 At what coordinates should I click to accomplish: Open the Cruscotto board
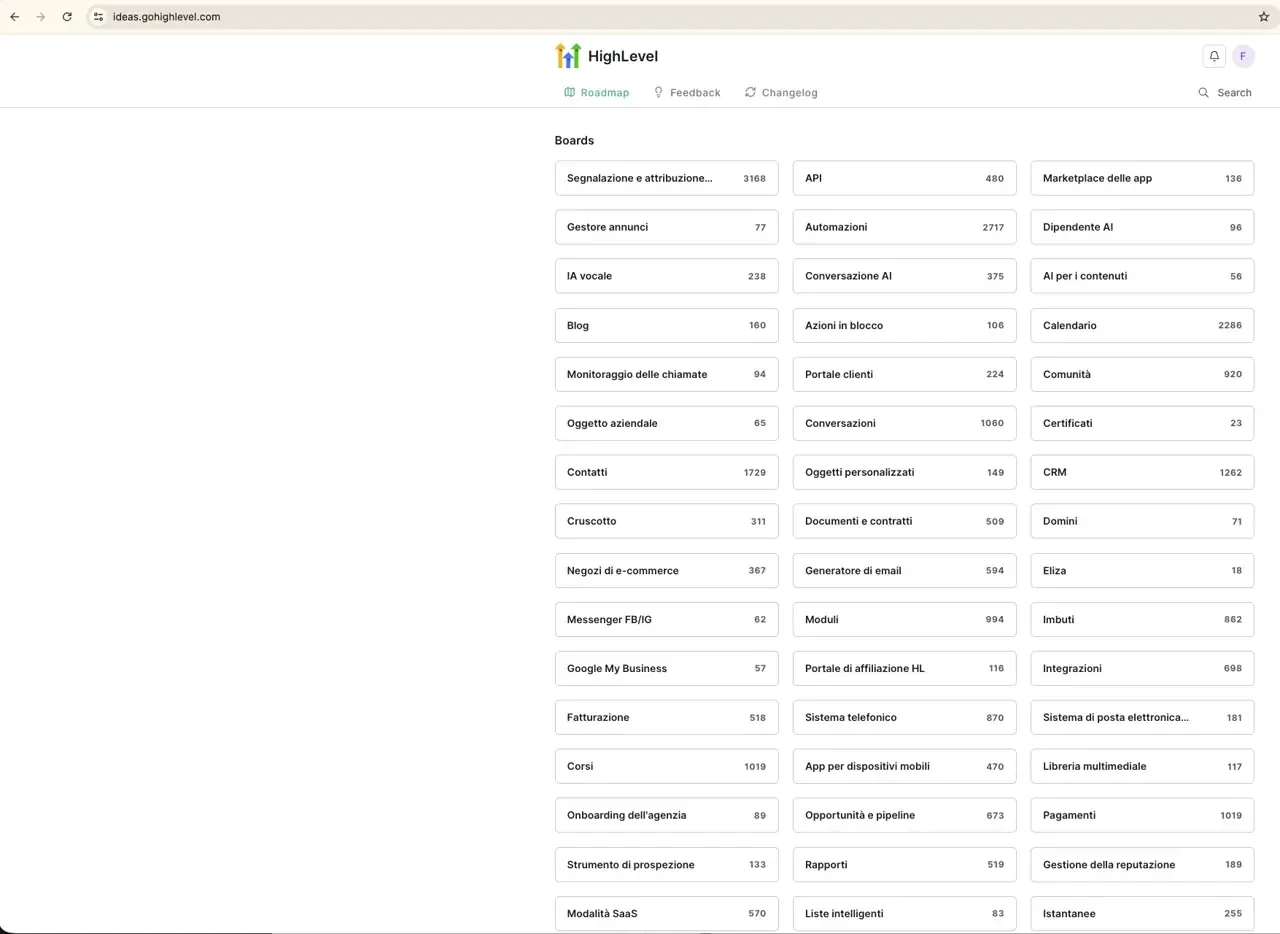pos(666,521)
